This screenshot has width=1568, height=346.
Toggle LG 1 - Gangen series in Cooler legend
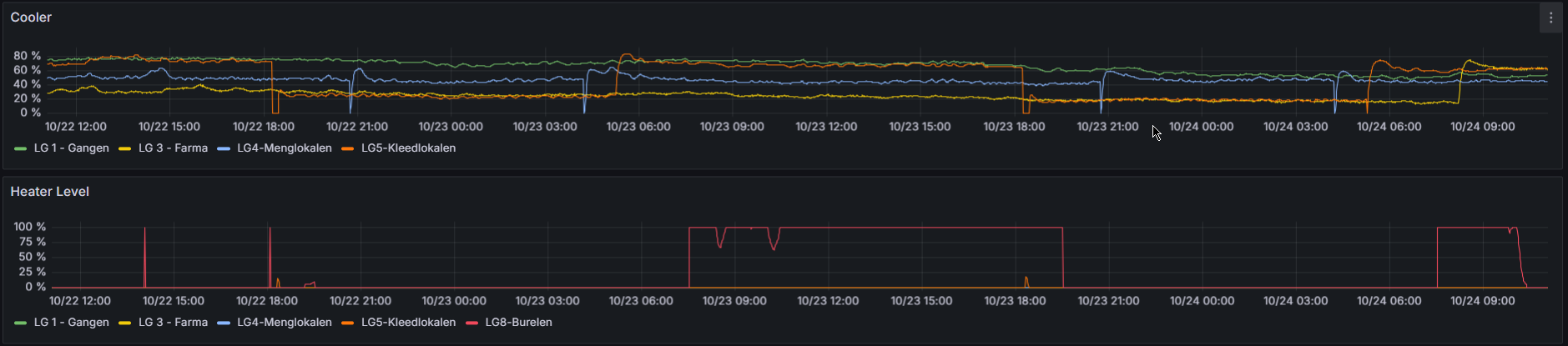point(71,148)
